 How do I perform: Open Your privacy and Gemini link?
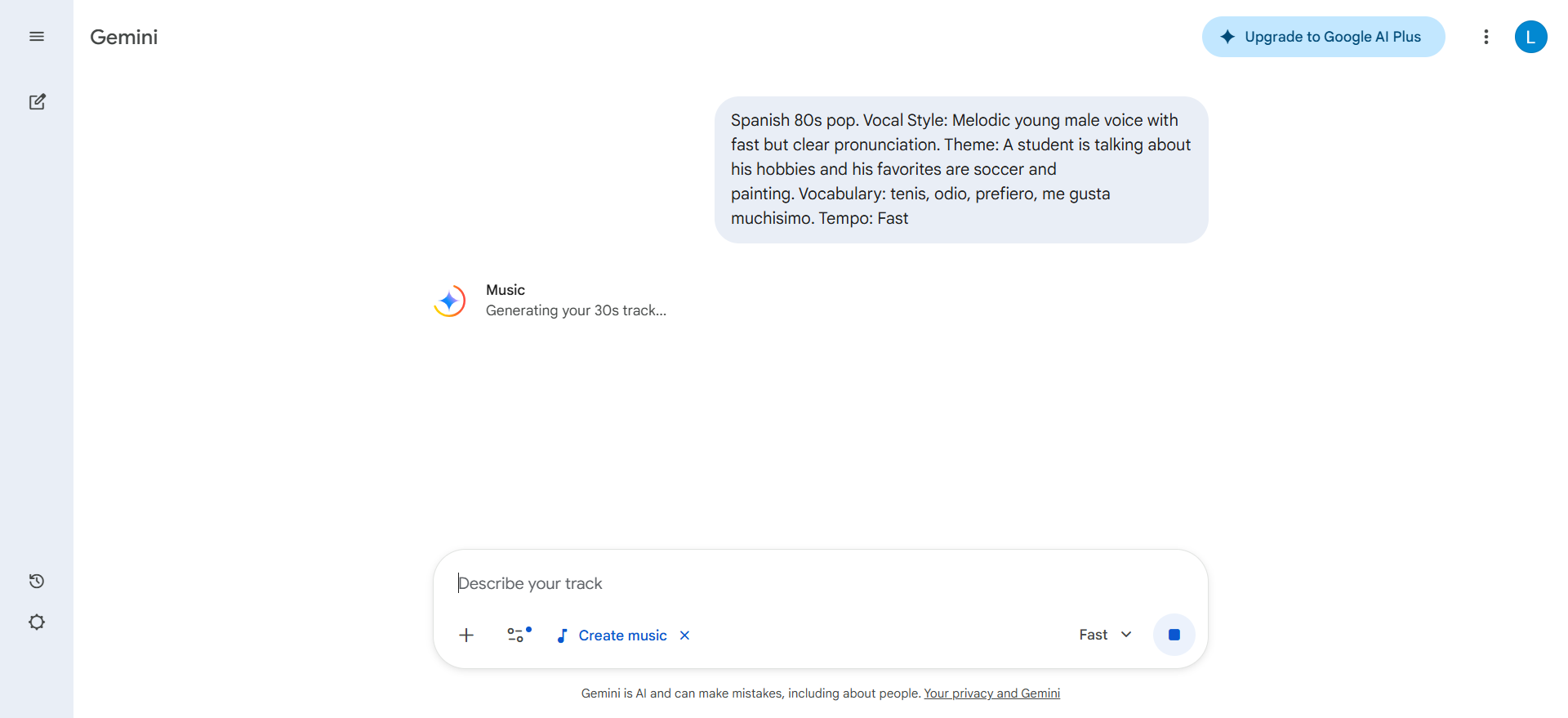point(991,693)
